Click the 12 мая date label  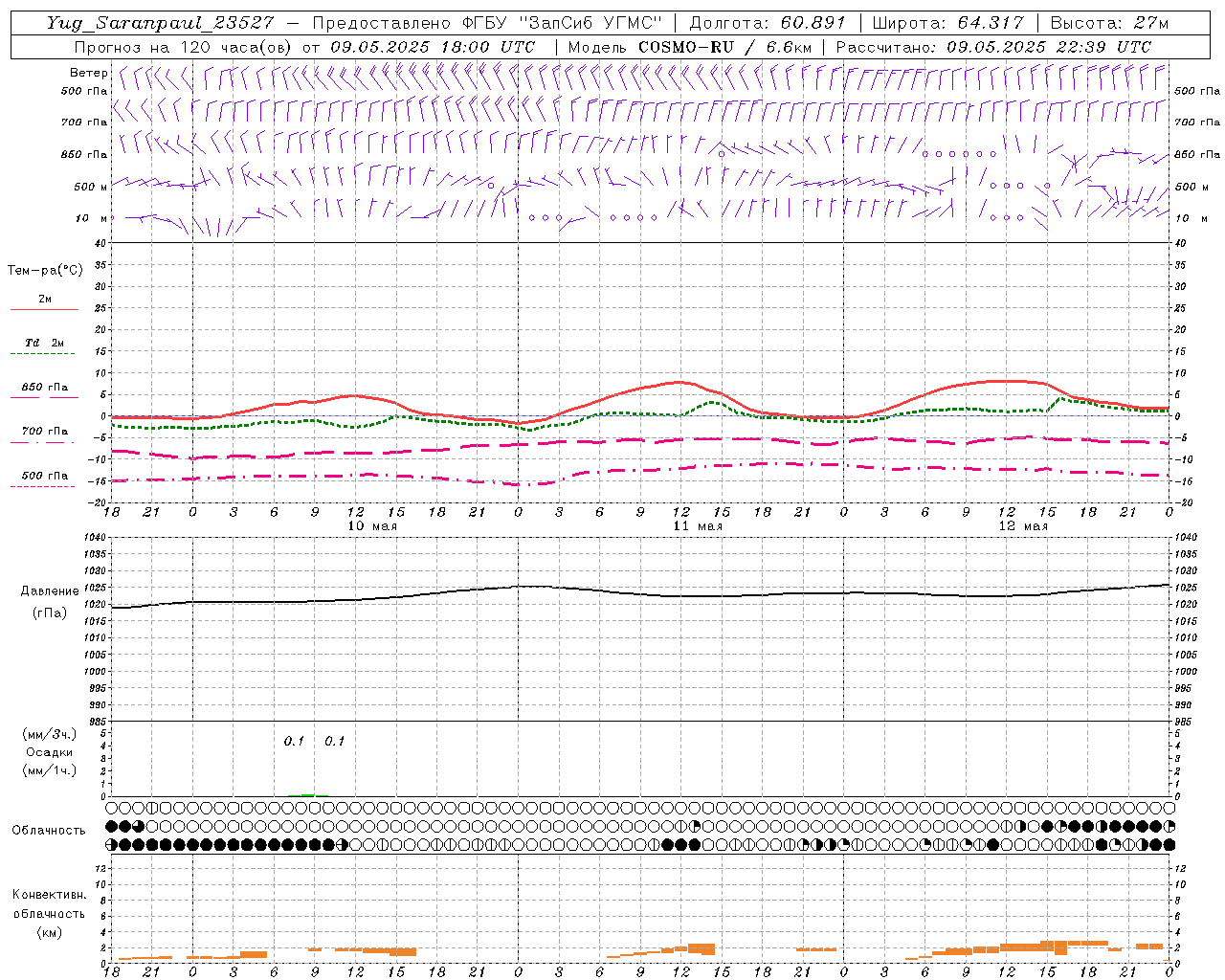[x=1023, y=526]
